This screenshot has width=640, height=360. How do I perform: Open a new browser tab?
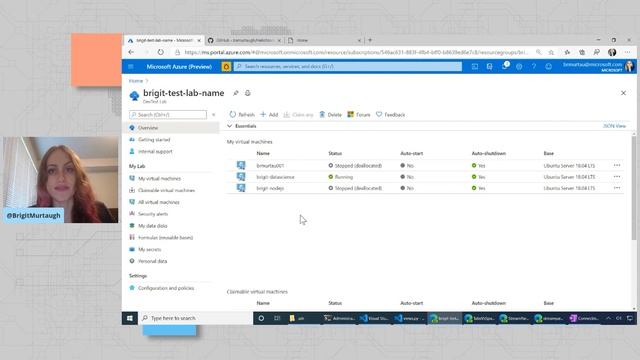coord(370,40)
